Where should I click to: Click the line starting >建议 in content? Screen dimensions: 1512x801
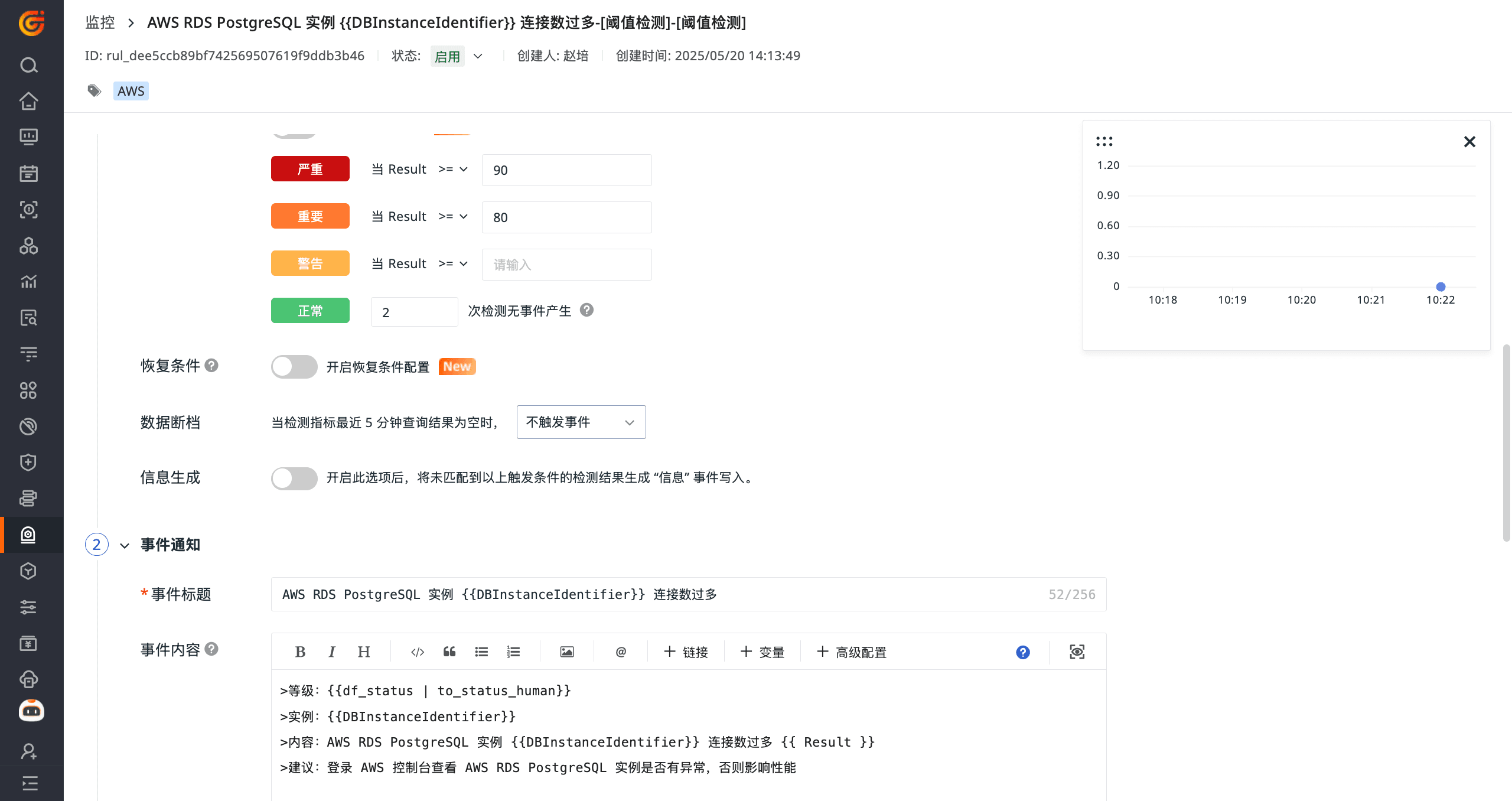538,767
